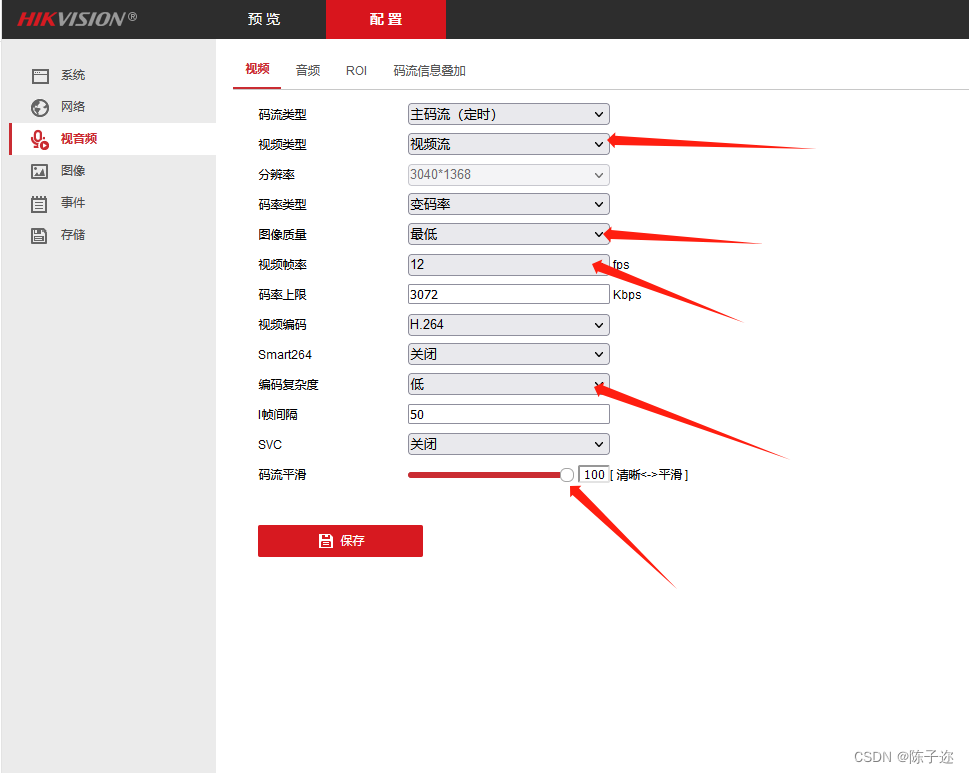Open the 视频帧率 dropdown showing 12
This screenshot has width=969, height=773.
tap(509, 264)
